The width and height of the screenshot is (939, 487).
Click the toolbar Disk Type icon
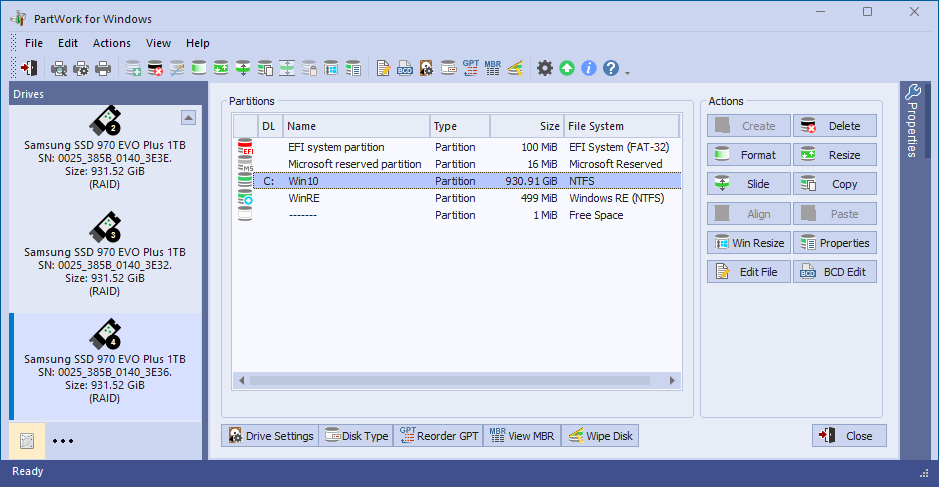(449, 68)
